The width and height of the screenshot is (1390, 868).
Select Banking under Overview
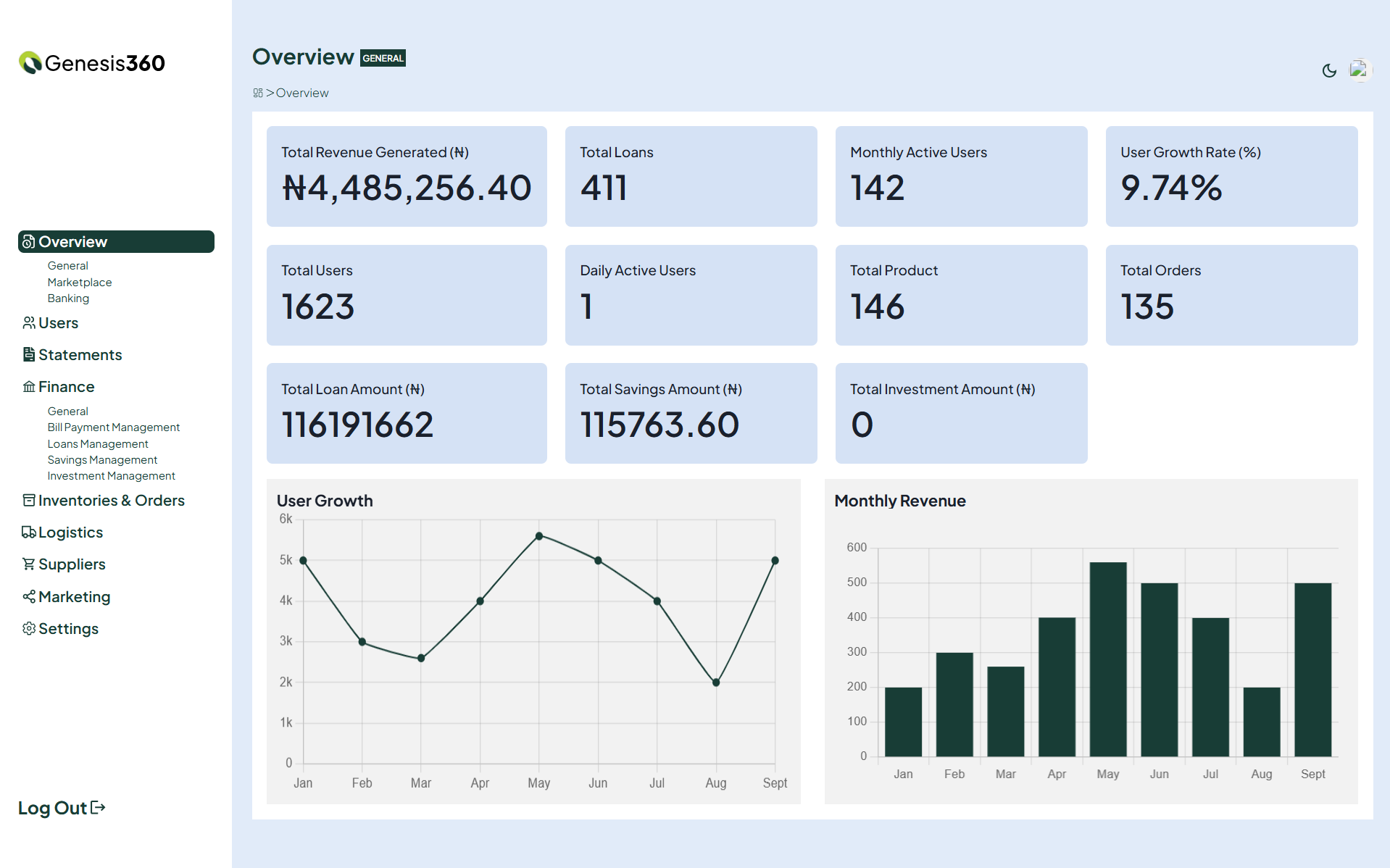click(x=68, y=299)
